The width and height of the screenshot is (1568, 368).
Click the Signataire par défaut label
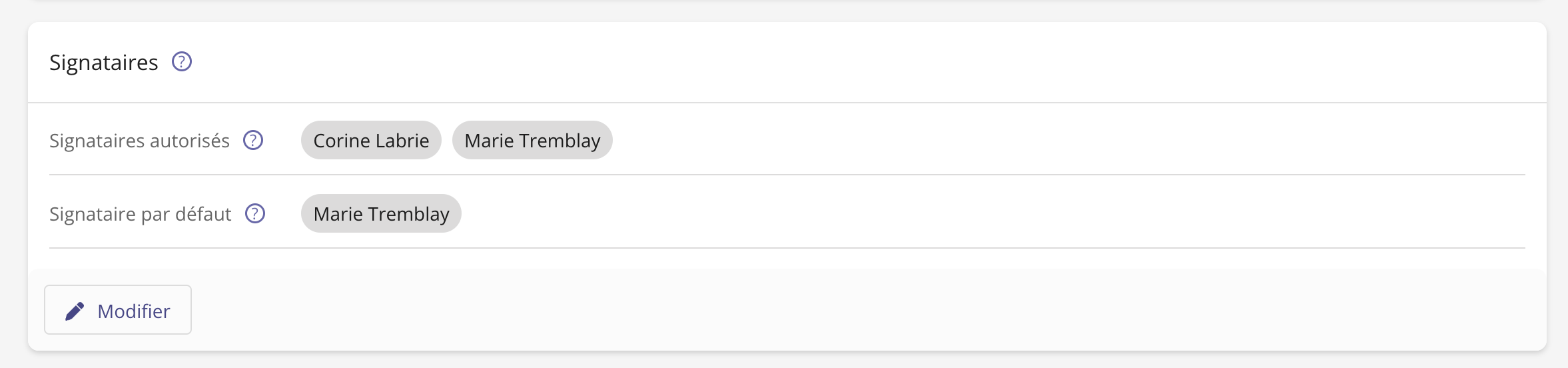tap(140, 214)
